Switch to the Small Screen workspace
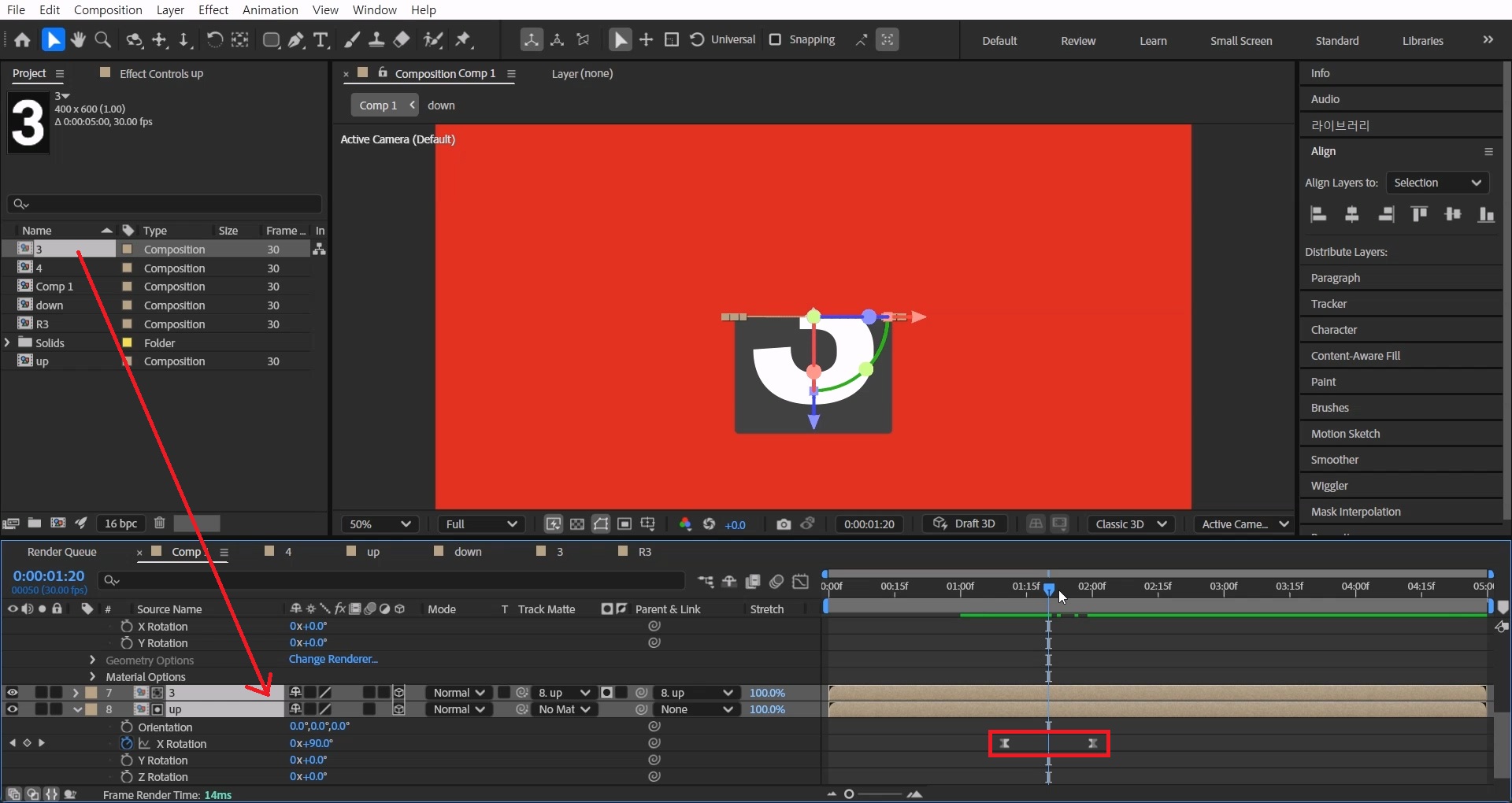 [1241, 41]
